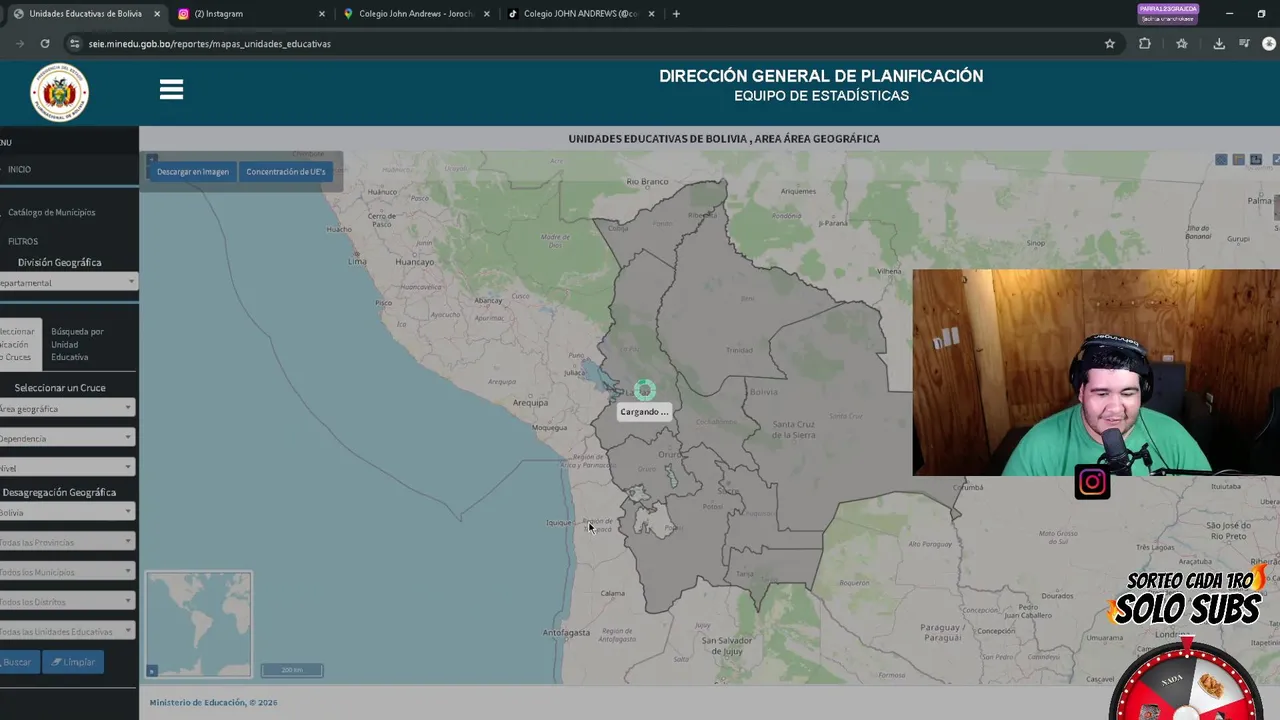Open the Todas las Provincias dropdown
1280x720 pixels.
tap(66, 542)
